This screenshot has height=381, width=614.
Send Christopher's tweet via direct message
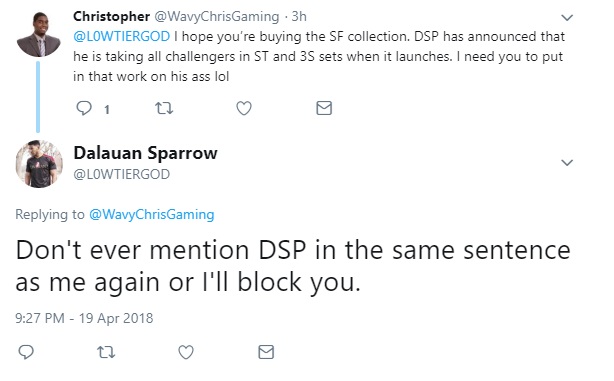324,108
